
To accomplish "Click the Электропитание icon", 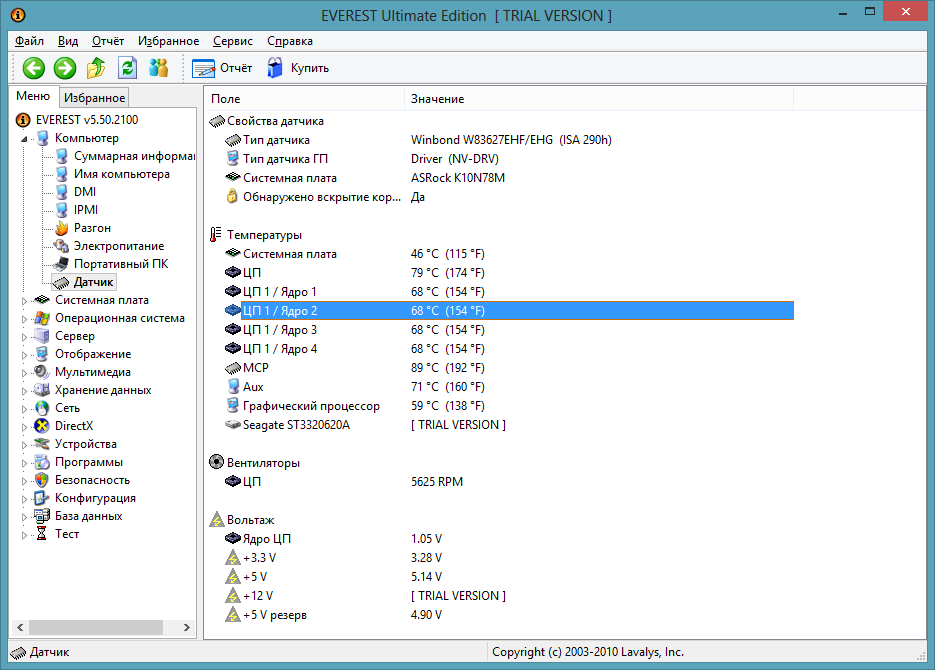I will 61,246.
